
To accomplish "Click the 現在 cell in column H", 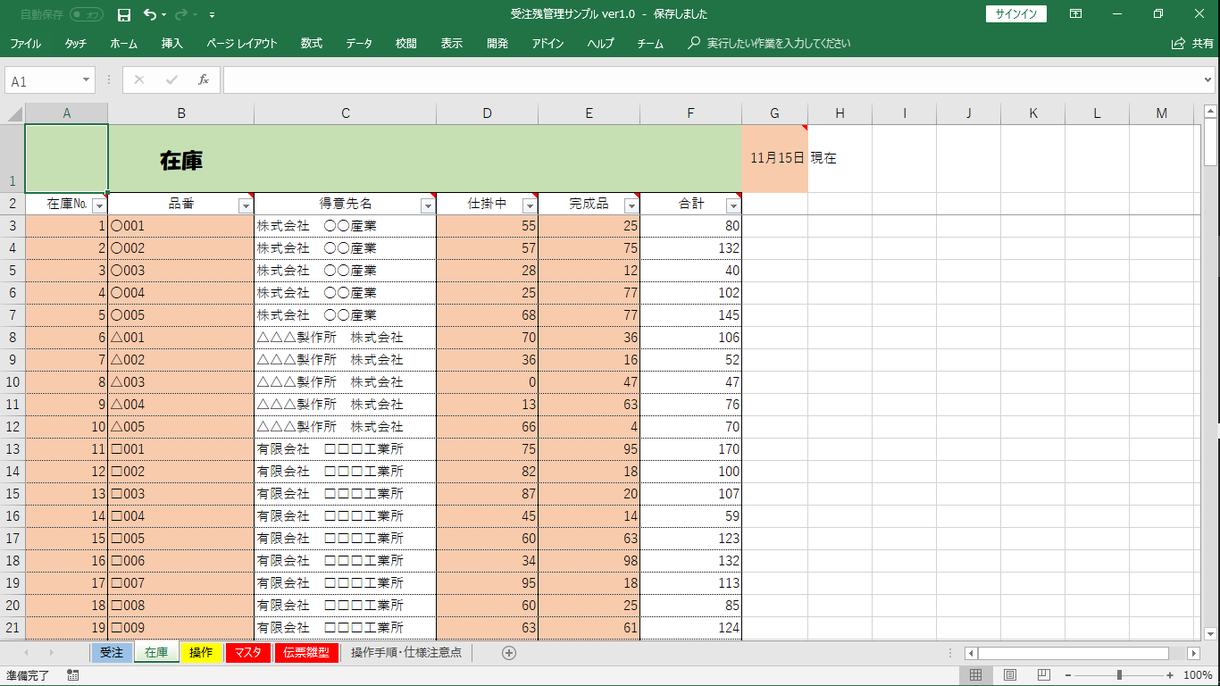I will click(840, 158).
